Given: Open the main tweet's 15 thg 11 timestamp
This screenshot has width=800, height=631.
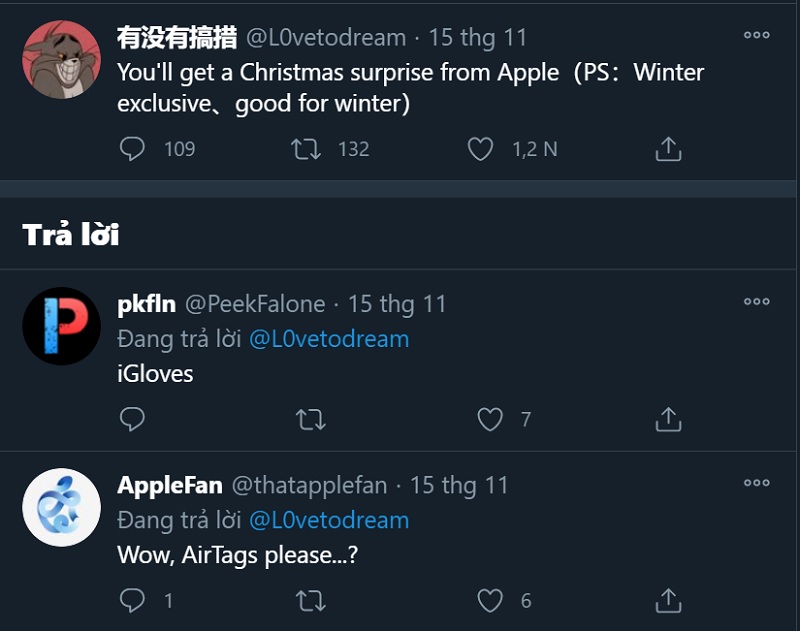Looking at the screenshot, I should (x=478, y=38).
